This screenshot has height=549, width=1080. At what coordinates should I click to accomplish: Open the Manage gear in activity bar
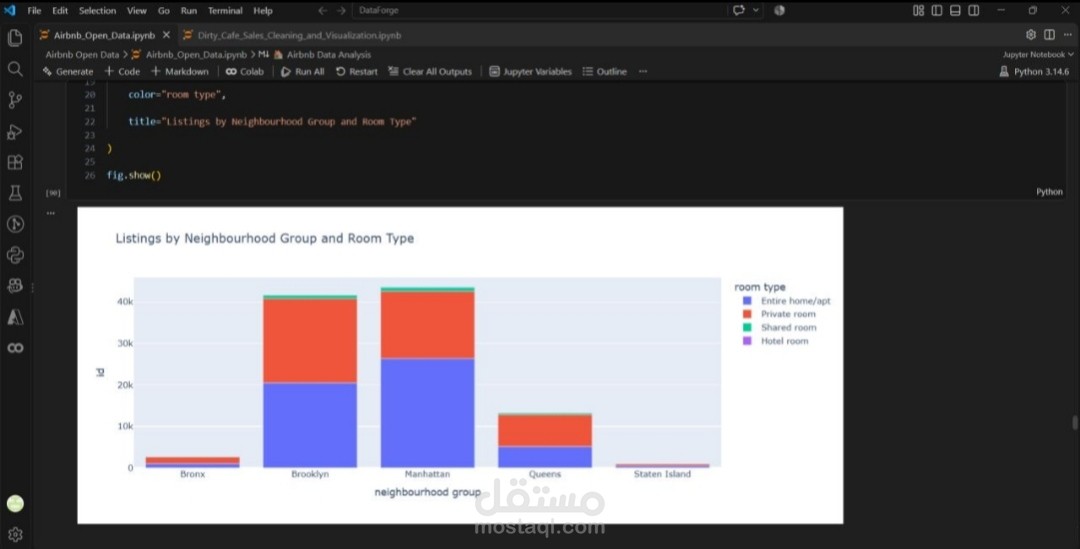pyautogui.click(x=14, y=535)
